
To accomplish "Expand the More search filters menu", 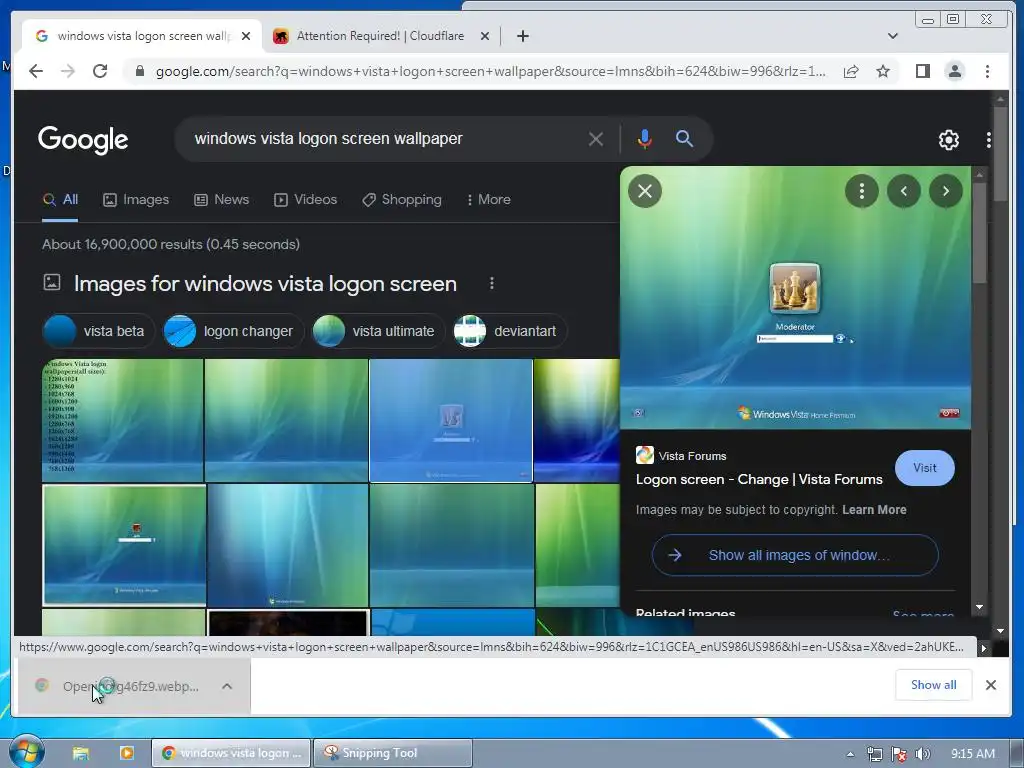I will click(x=488, y=199).
